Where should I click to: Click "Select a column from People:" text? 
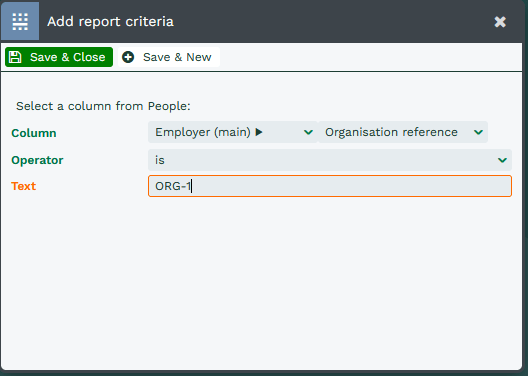[103, 106]
